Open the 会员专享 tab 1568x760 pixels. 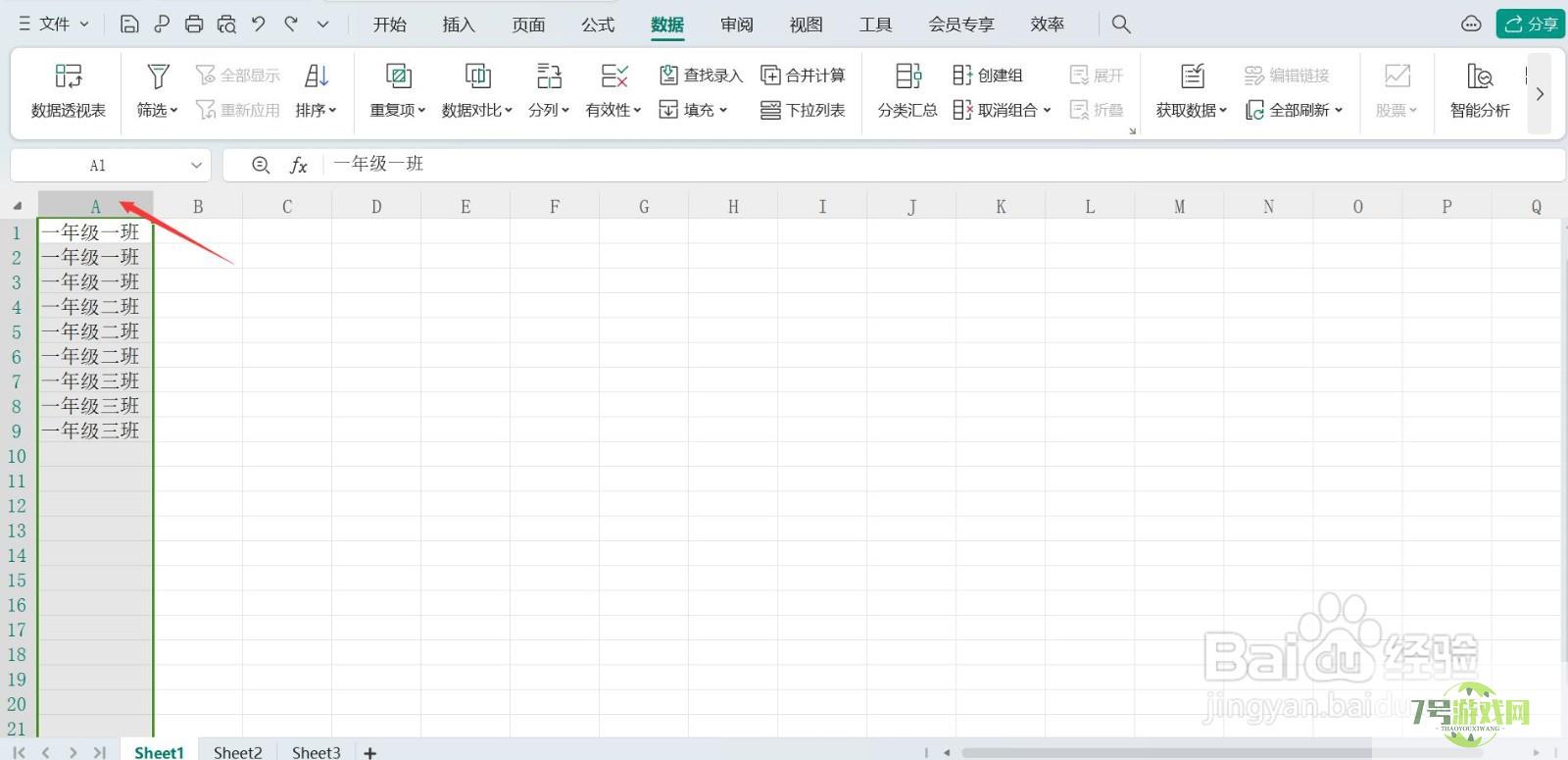pyautogui.click(x=961, y=25)
